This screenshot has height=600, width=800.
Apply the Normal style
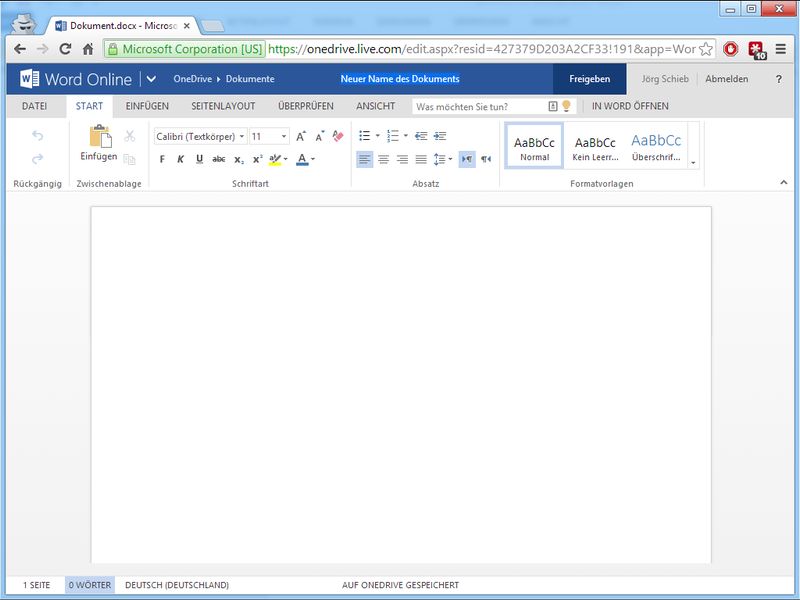(534, 146)
